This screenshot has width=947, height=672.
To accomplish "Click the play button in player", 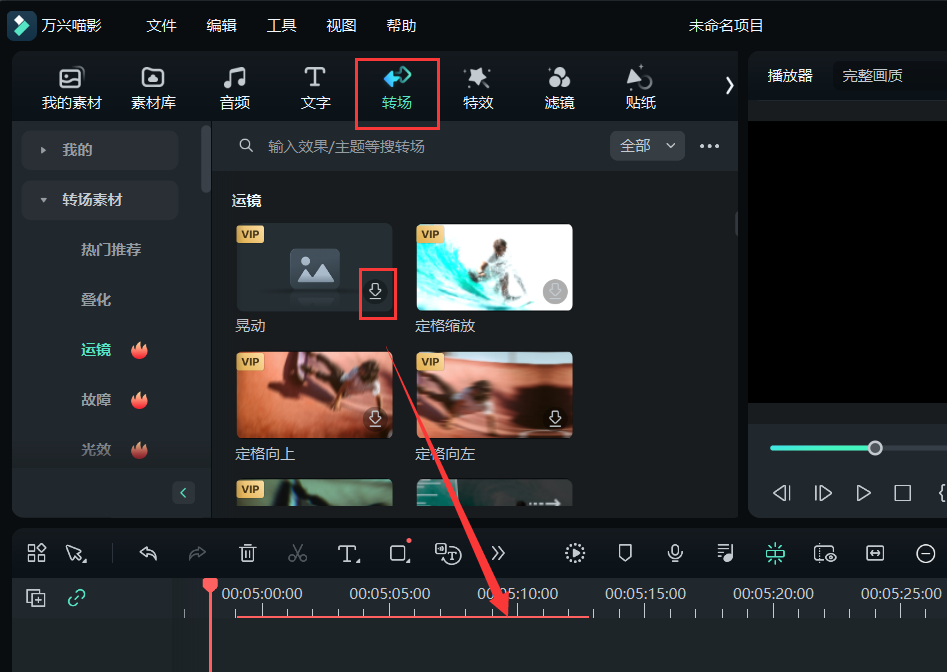I will 863,493.
